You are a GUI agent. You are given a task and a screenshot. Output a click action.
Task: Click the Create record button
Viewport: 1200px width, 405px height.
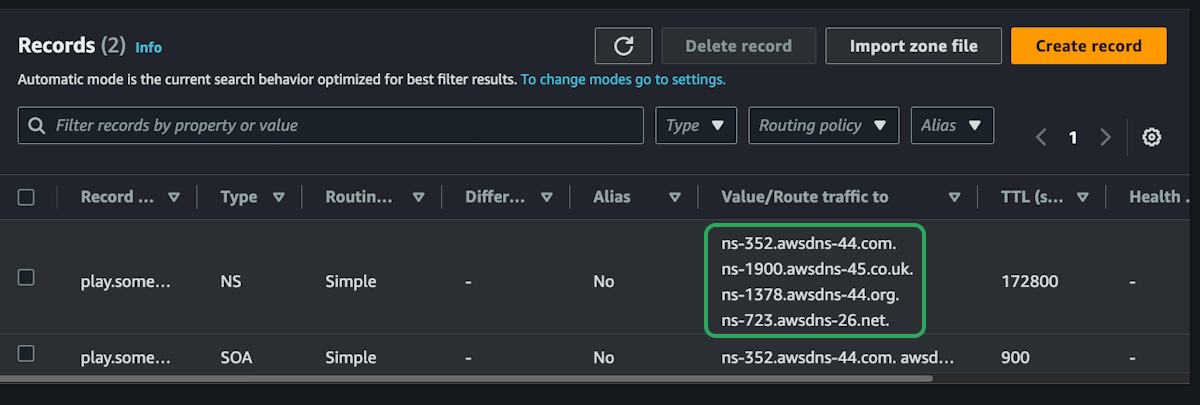(x=1089, y=46)
